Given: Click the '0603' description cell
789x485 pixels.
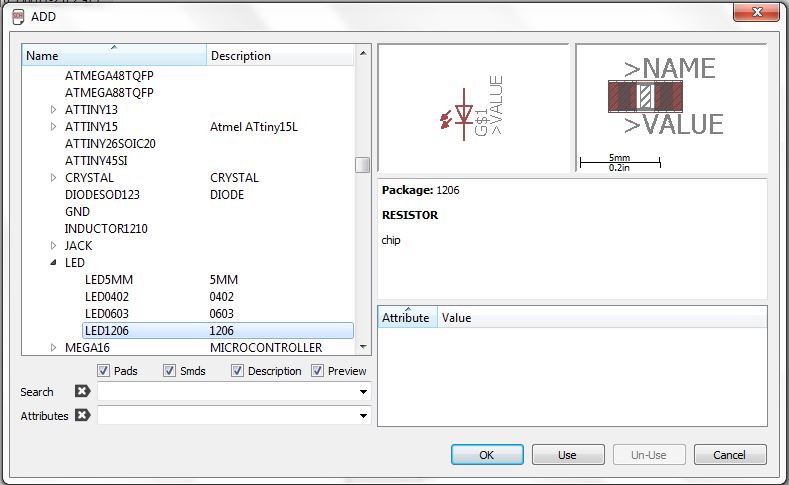Looking at the screenshot, I should [x=221, y=313].
